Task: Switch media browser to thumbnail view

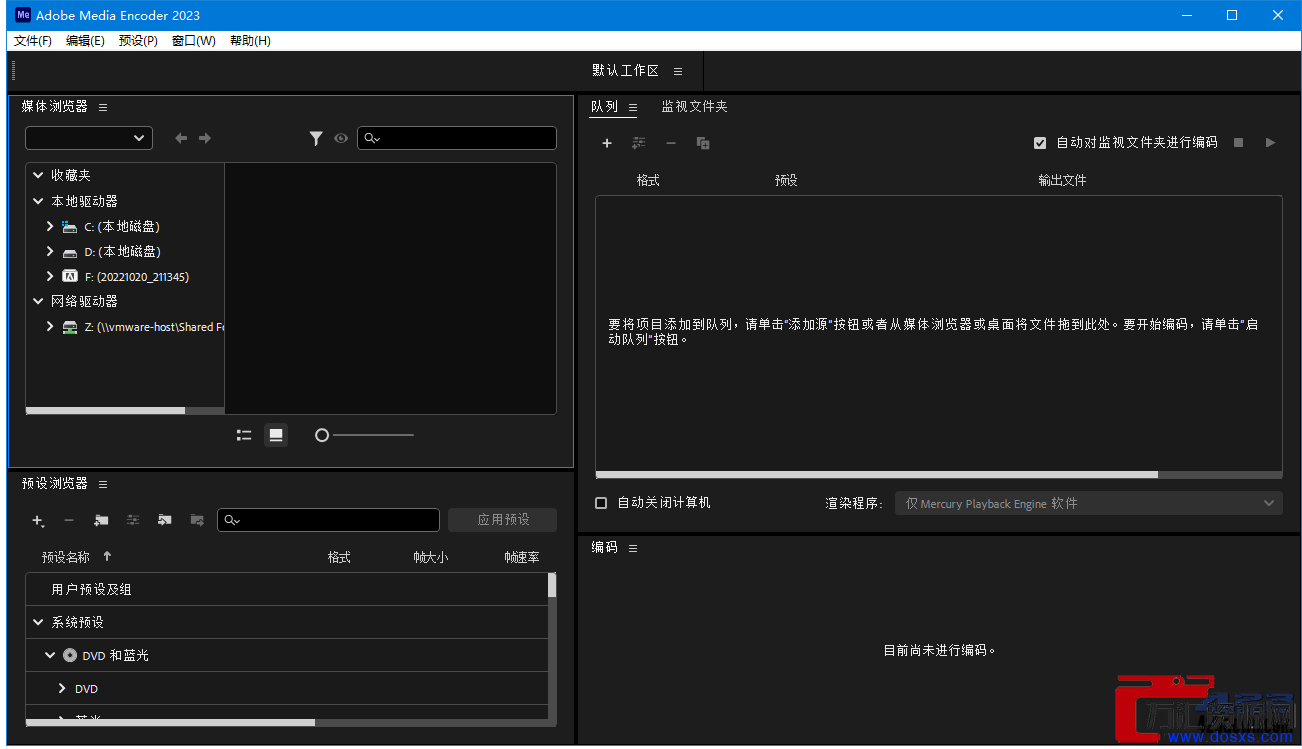Action: click(276, 435)
